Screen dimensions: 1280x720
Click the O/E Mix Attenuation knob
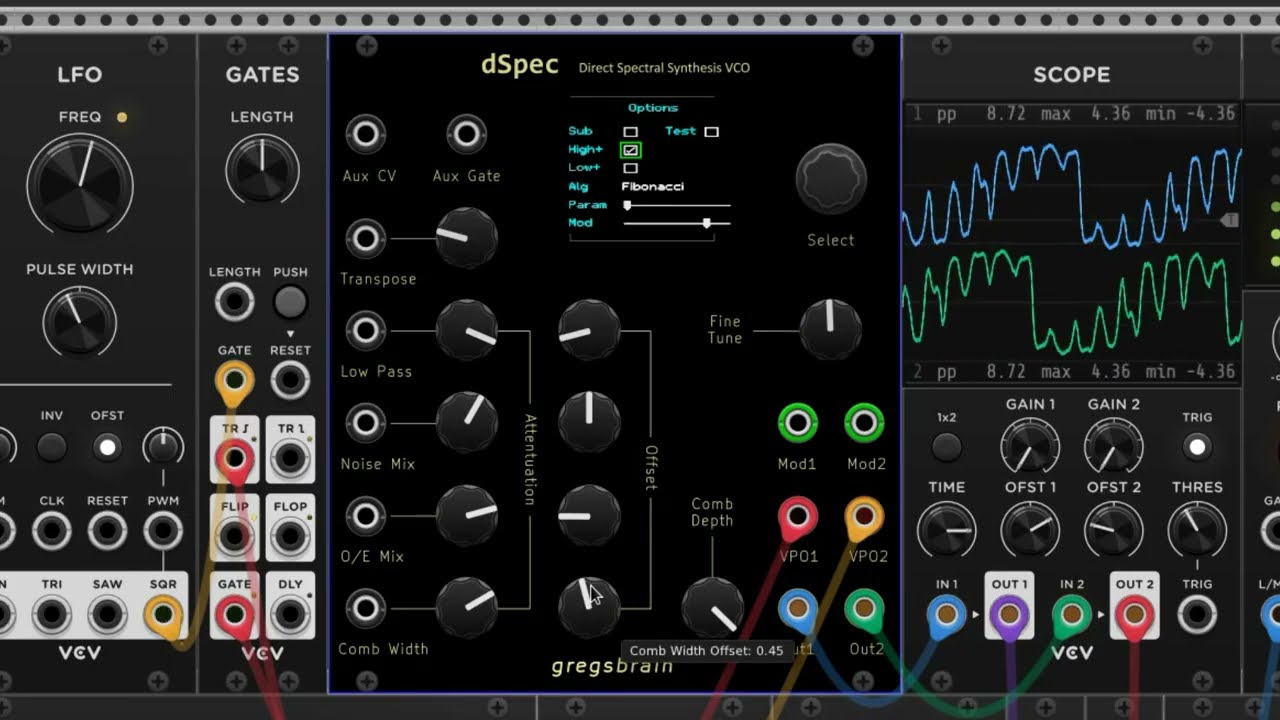coord(467,516)
